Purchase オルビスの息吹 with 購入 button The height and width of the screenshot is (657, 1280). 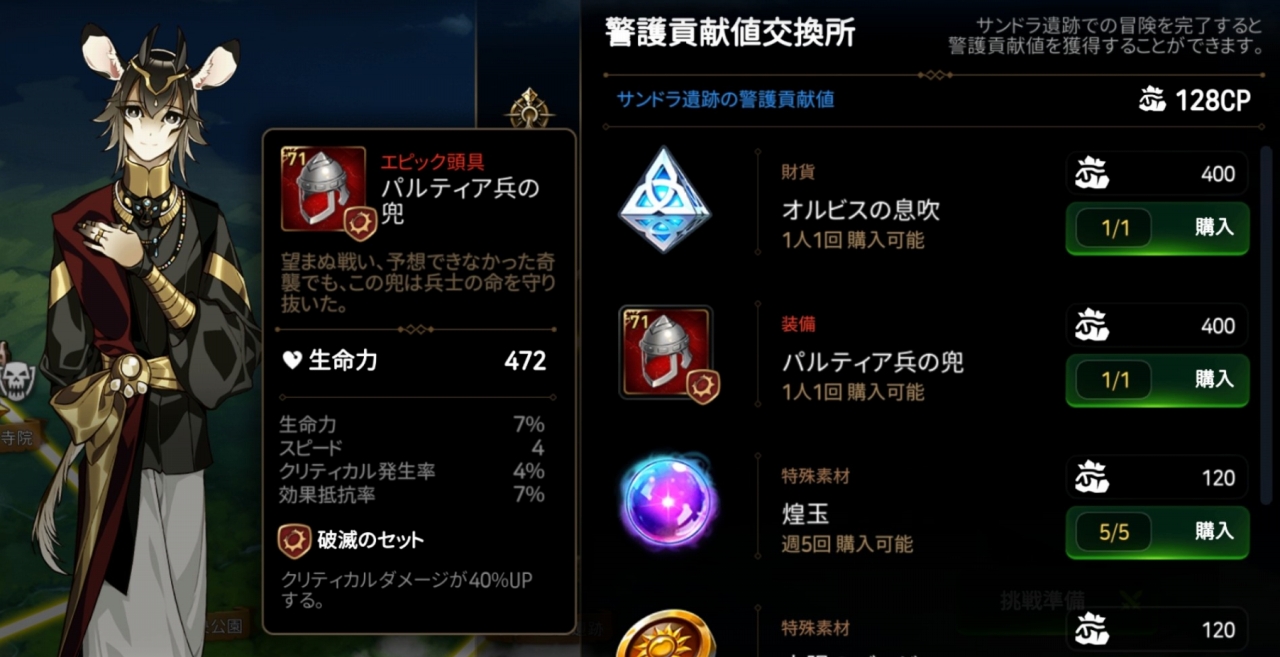pos(1157,228)
